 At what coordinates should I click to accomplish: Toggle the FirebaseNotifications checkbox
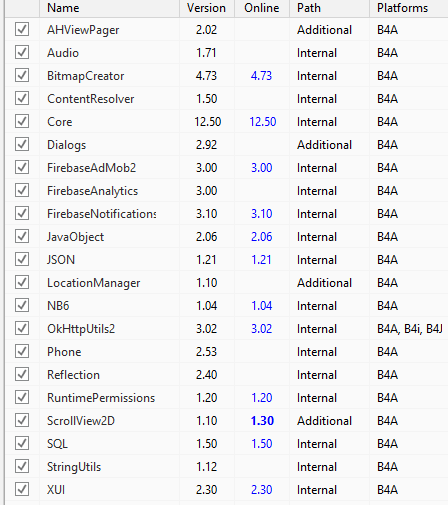22,213
